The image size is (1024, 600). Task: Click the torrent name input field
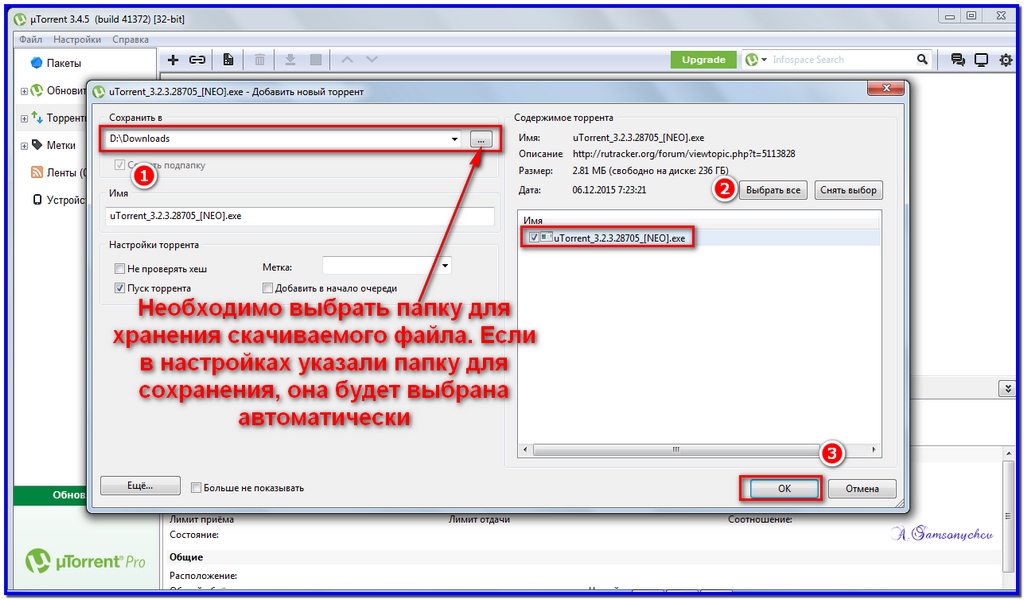pos(300,216)
